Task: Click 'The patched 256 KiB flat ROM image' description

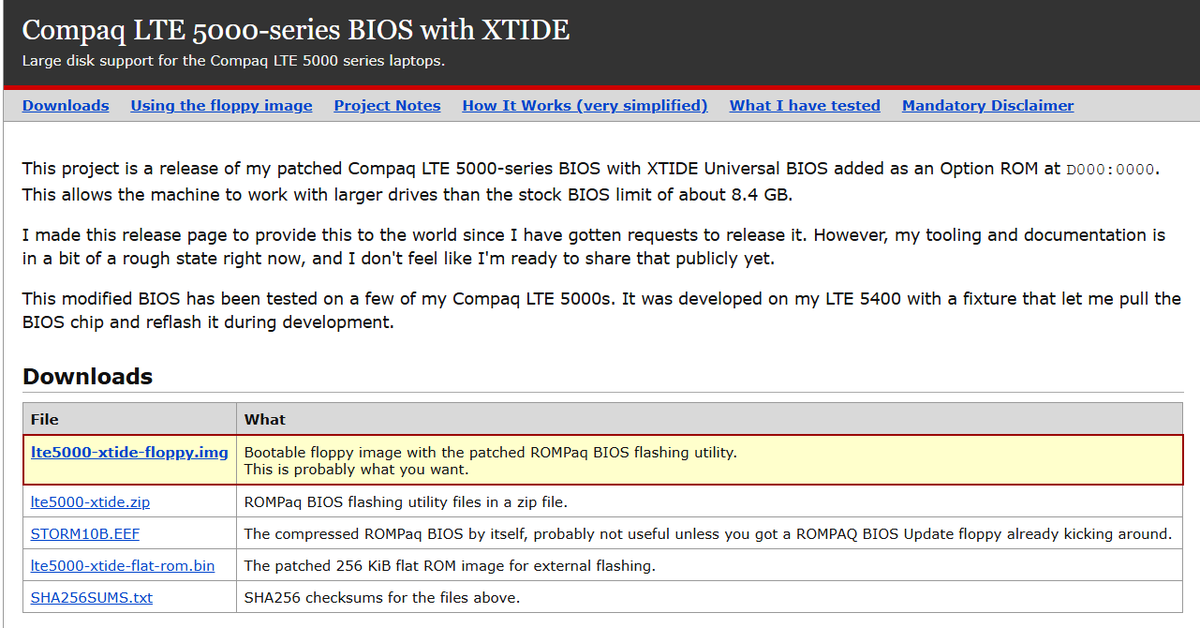Action: click(x=450, y=566)
